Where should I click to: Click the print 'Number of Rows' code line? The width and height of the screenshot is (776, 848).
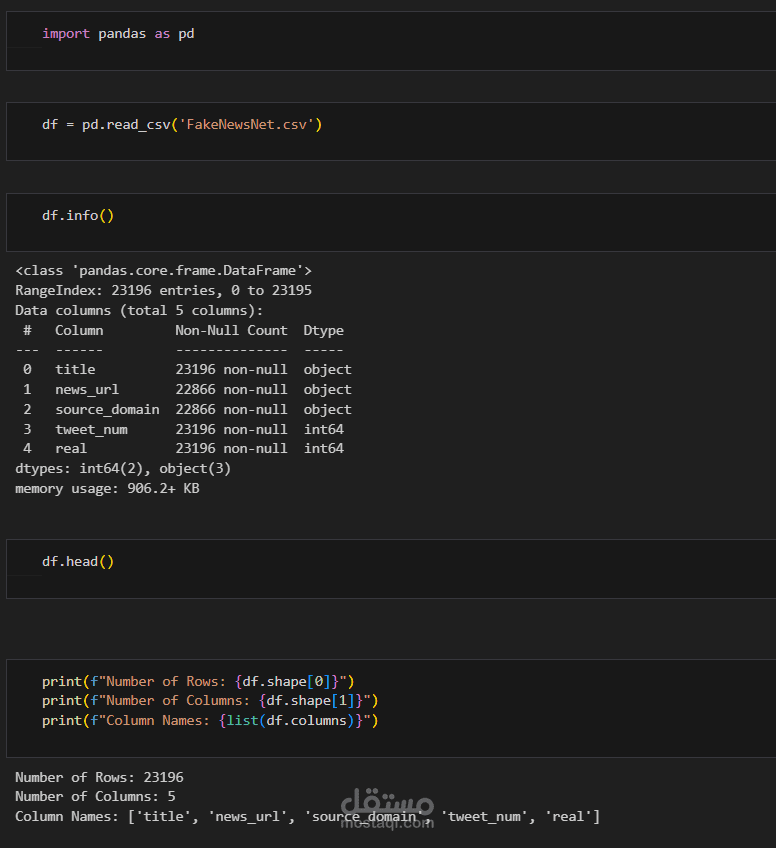[x=198, y=681]
